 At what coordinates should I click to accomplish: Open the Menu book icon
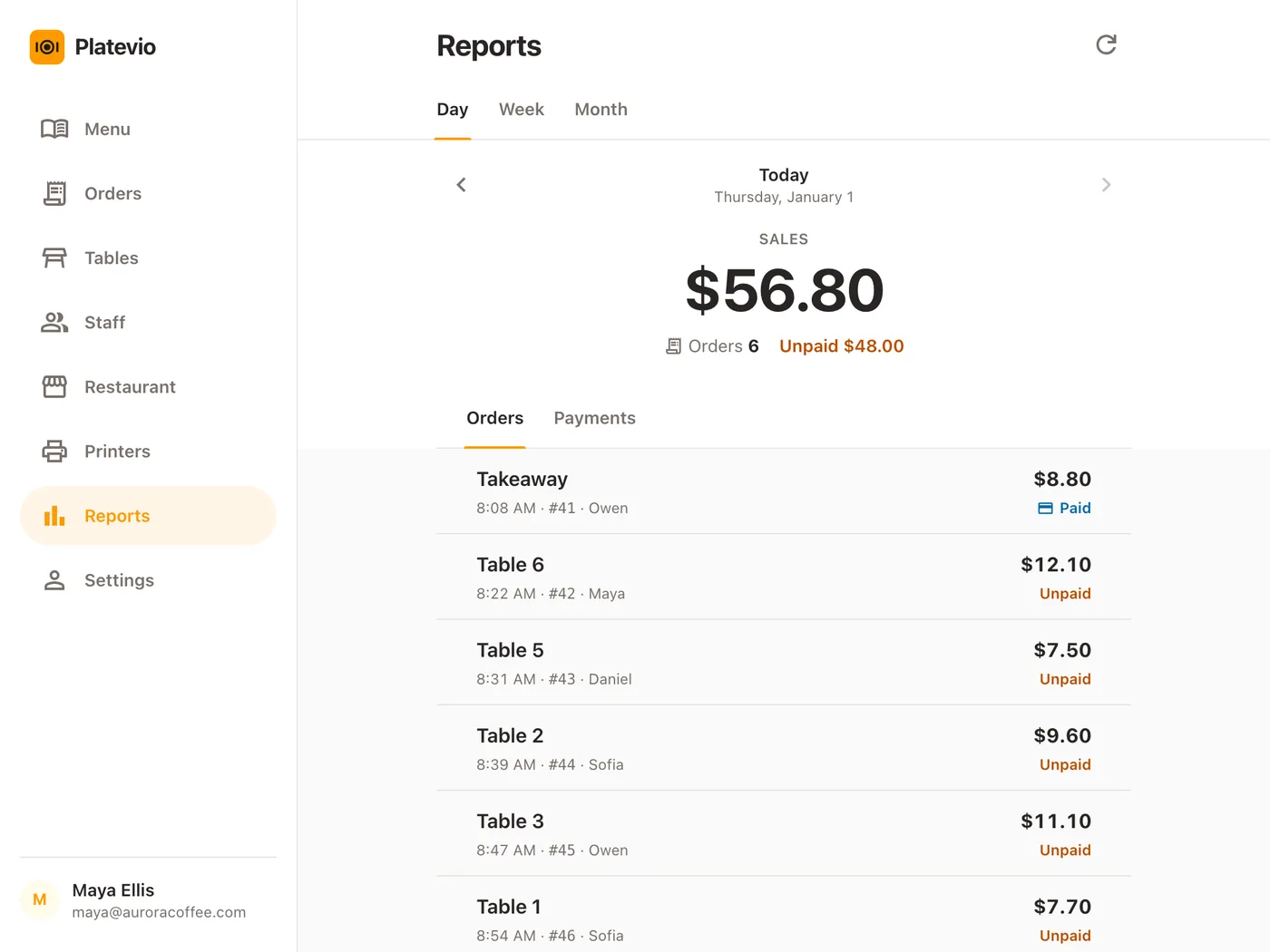coord(54,129)
